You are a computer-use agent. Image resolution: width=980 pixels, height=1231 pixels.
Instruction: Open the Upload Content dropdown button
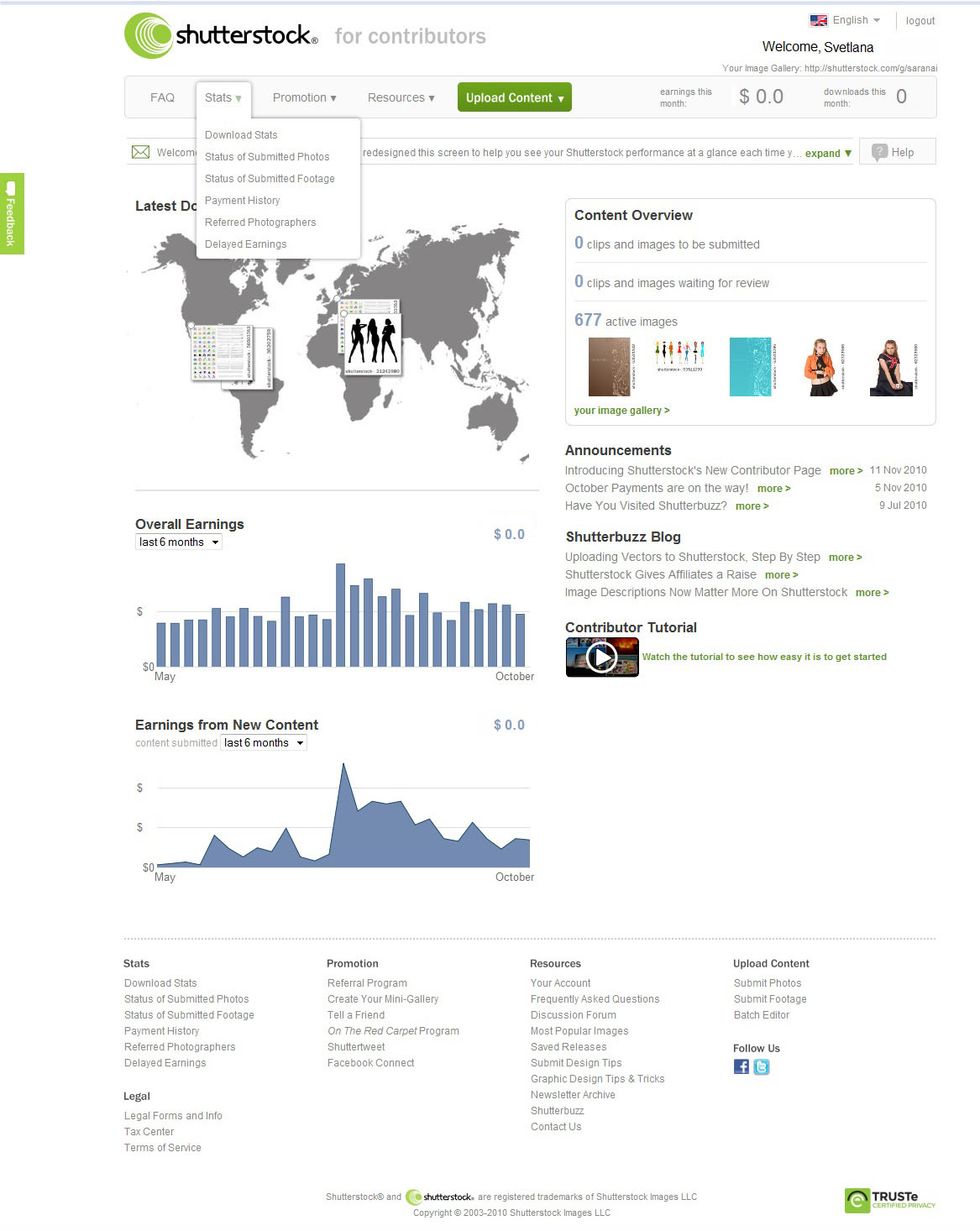point(514,97)
